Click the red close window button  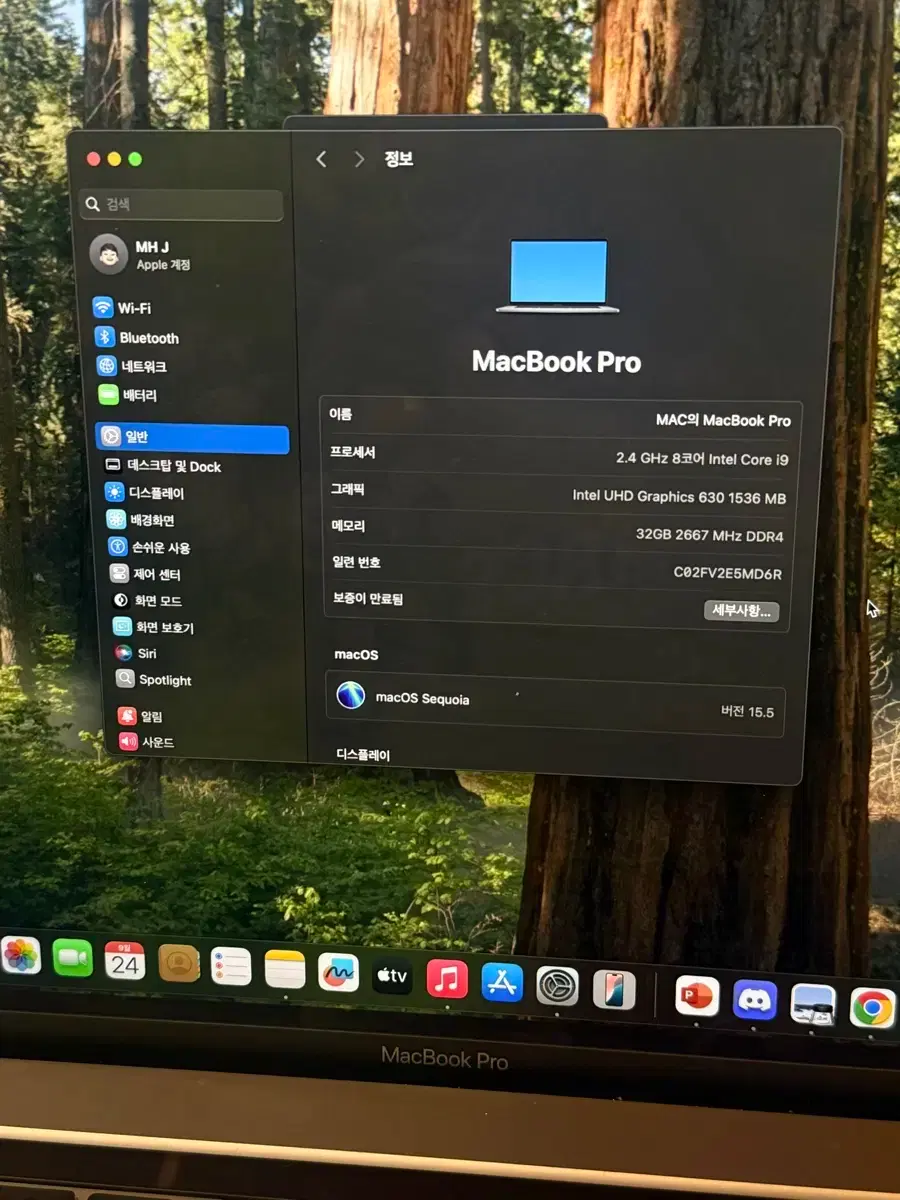point(94,159)
